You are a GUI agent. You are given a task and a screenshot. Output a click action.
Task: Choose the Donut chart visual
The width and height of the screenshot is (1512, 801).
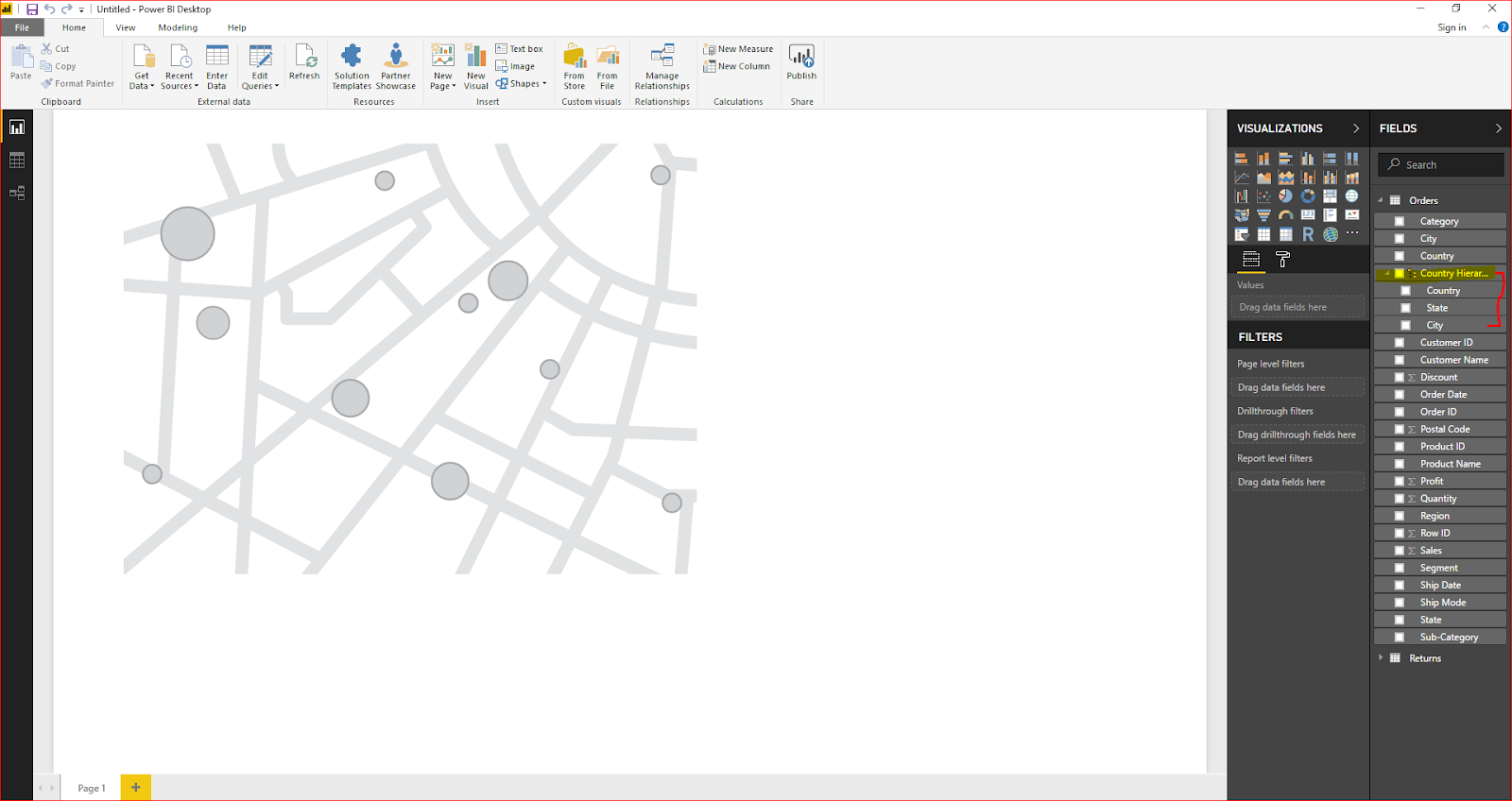pyautogui.click(x=1308, y=196)
